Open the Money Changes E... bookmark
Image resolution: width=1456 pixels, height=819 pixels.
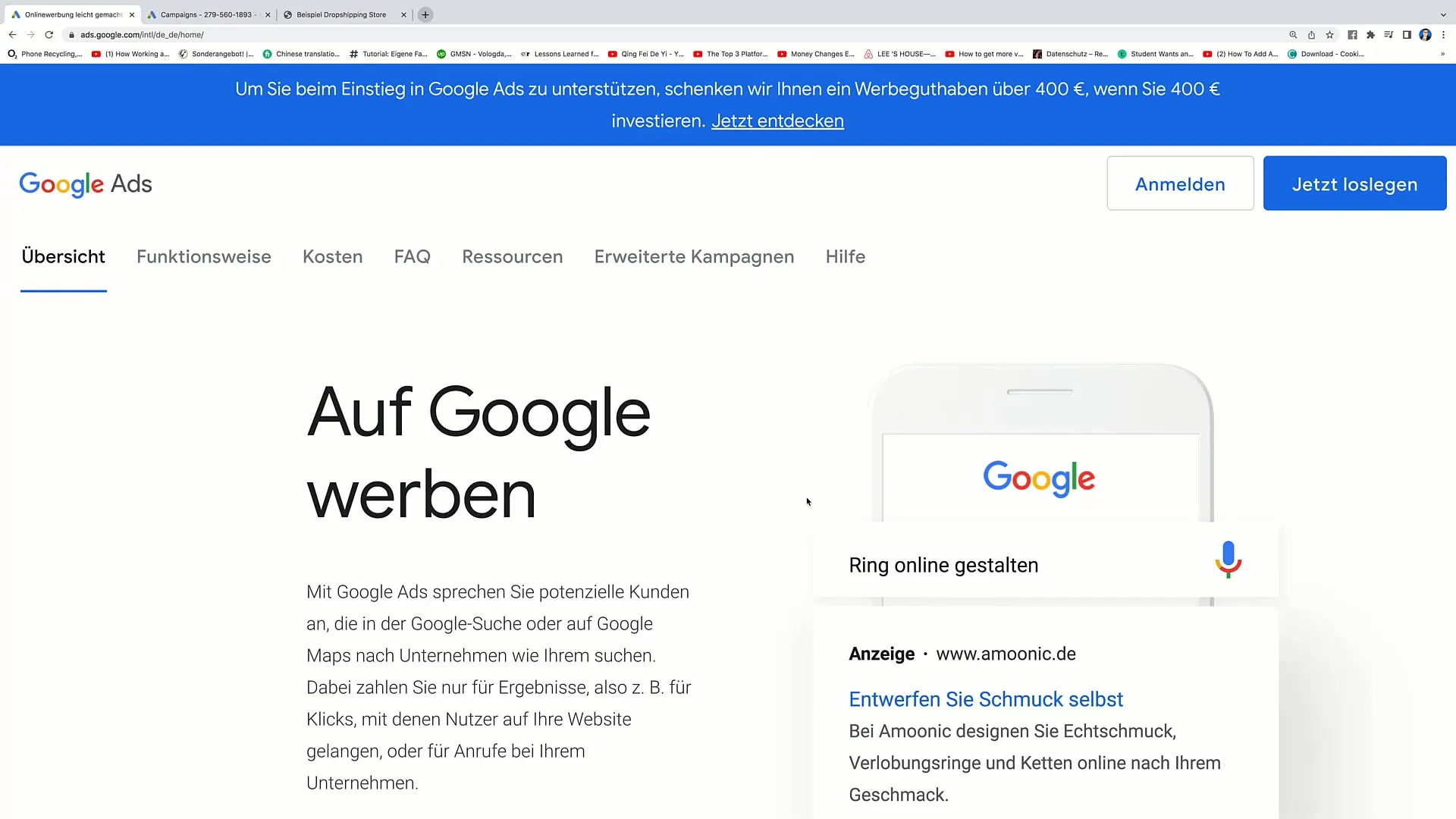coord(816,54)
